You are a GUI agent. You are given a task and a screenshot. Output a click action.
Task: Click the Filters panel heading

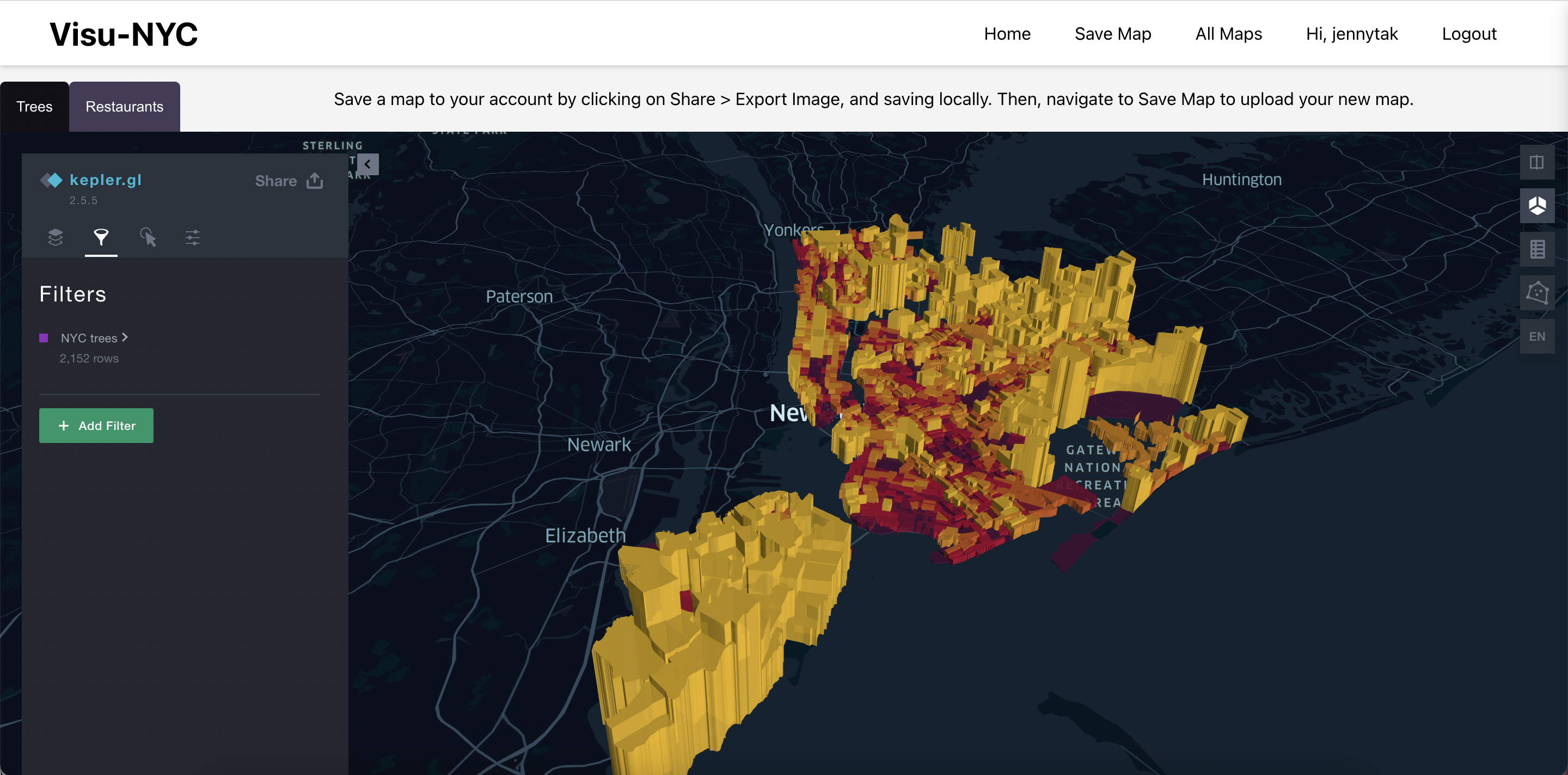tap(73, 294)
